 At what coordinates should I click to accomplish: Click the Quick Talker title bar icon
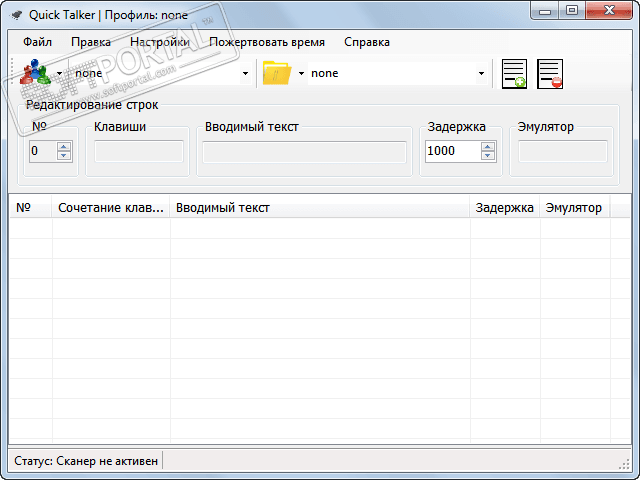17,15
